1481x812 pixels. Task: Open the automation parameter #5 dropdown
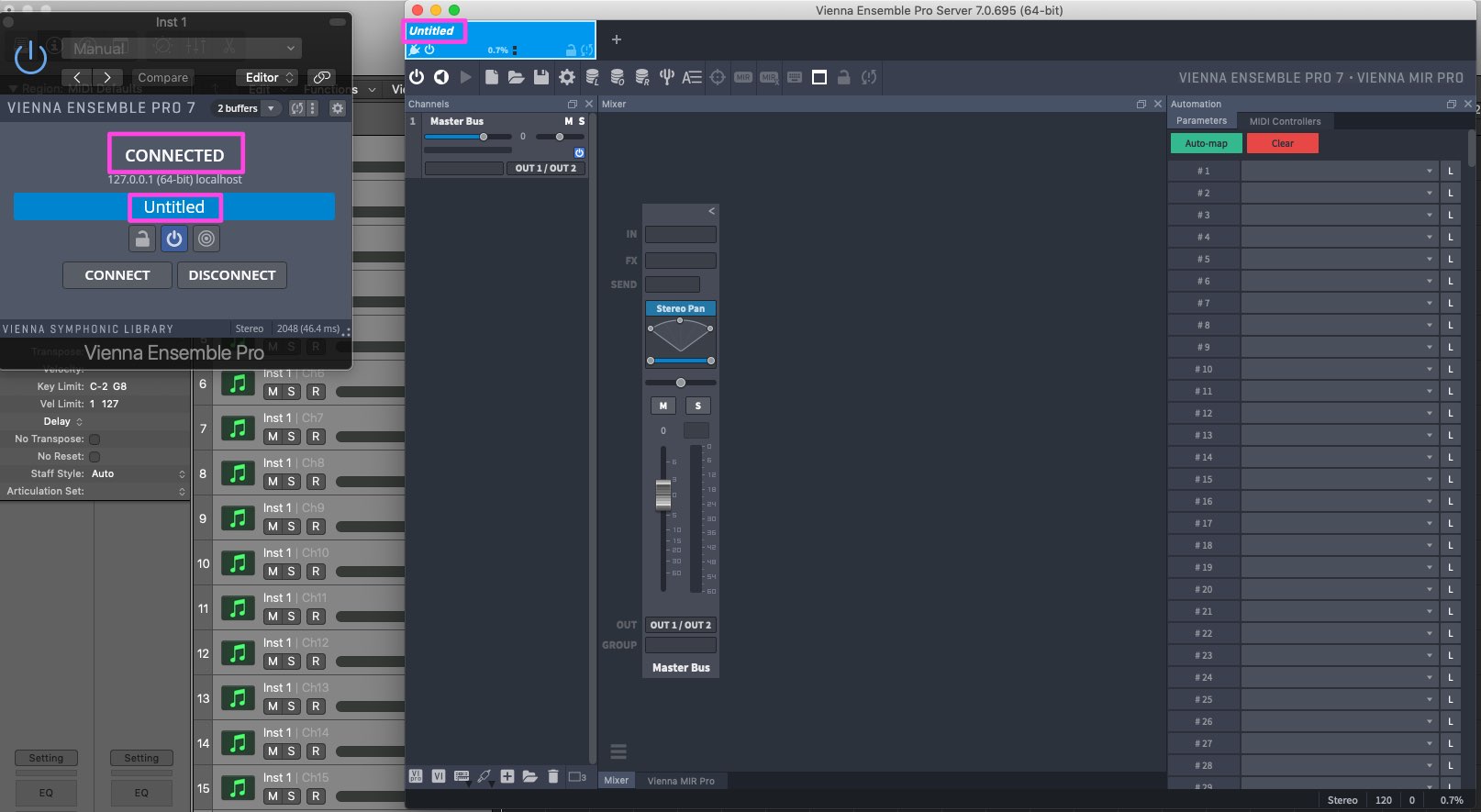click(x=1340, y=259)
